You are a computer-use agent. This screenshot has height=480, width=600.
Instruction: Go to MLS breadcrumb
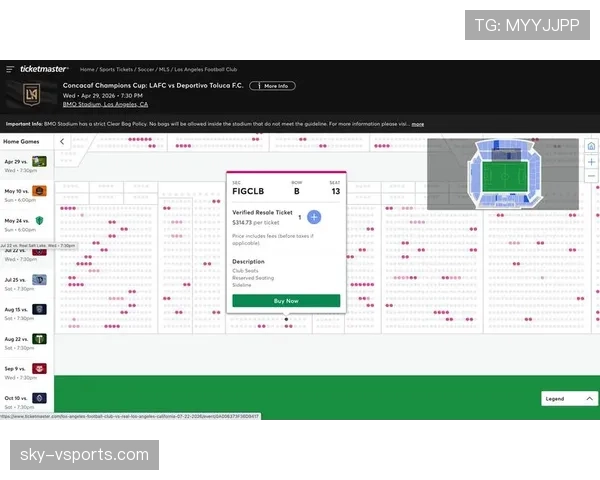(164, 69)
